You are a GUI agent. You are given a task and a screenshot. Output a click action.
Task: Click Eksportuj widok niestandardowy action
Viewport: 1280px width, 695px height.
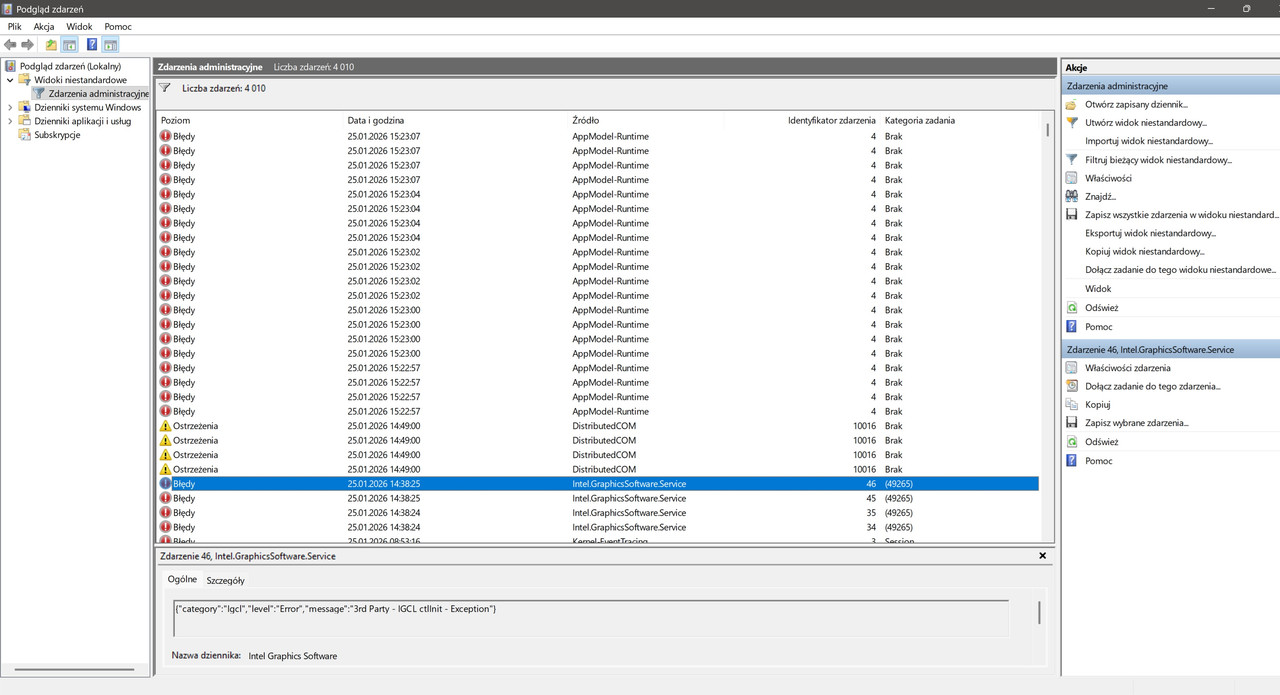coord(1150,233)
